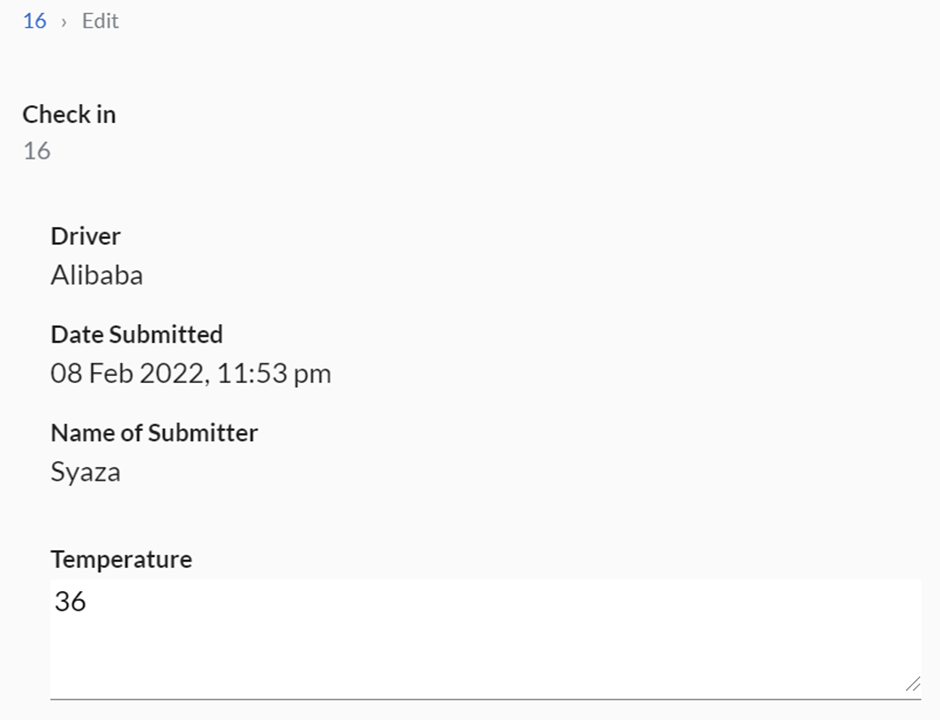Click the "Edit" breadcrumb item
The image size is (940, 720).
(100, 21)
